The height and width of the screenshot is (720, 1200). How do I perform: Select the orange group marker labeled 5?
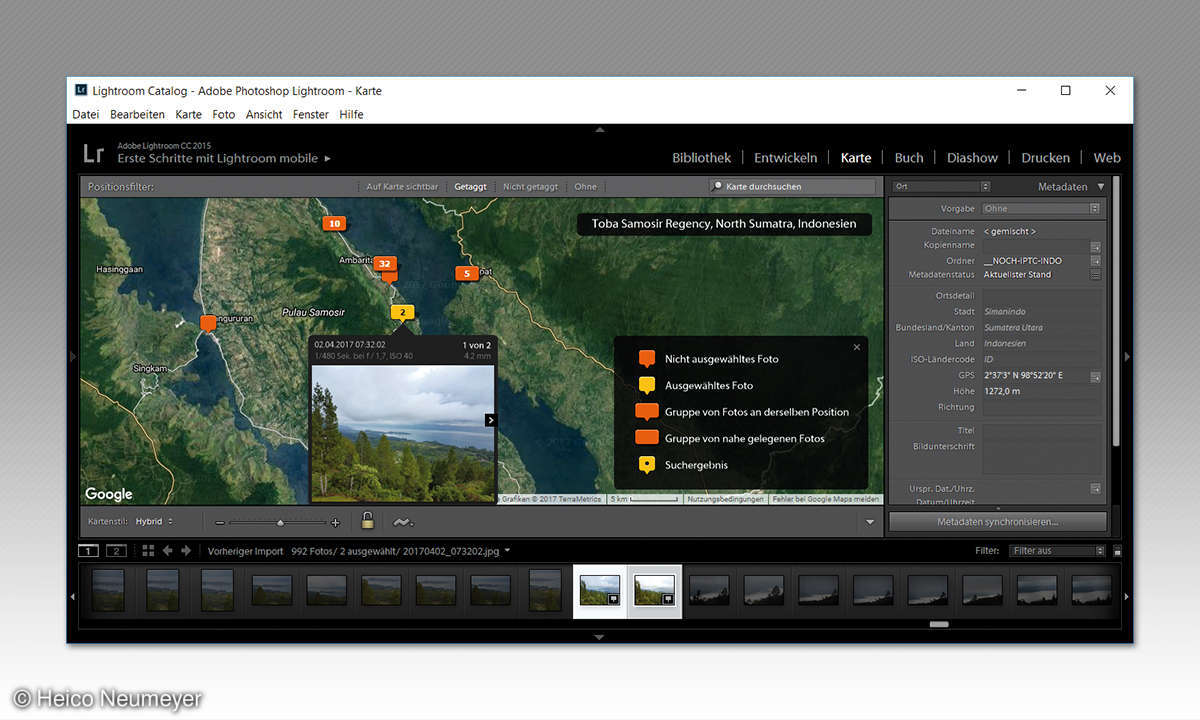tap(466, 273)
